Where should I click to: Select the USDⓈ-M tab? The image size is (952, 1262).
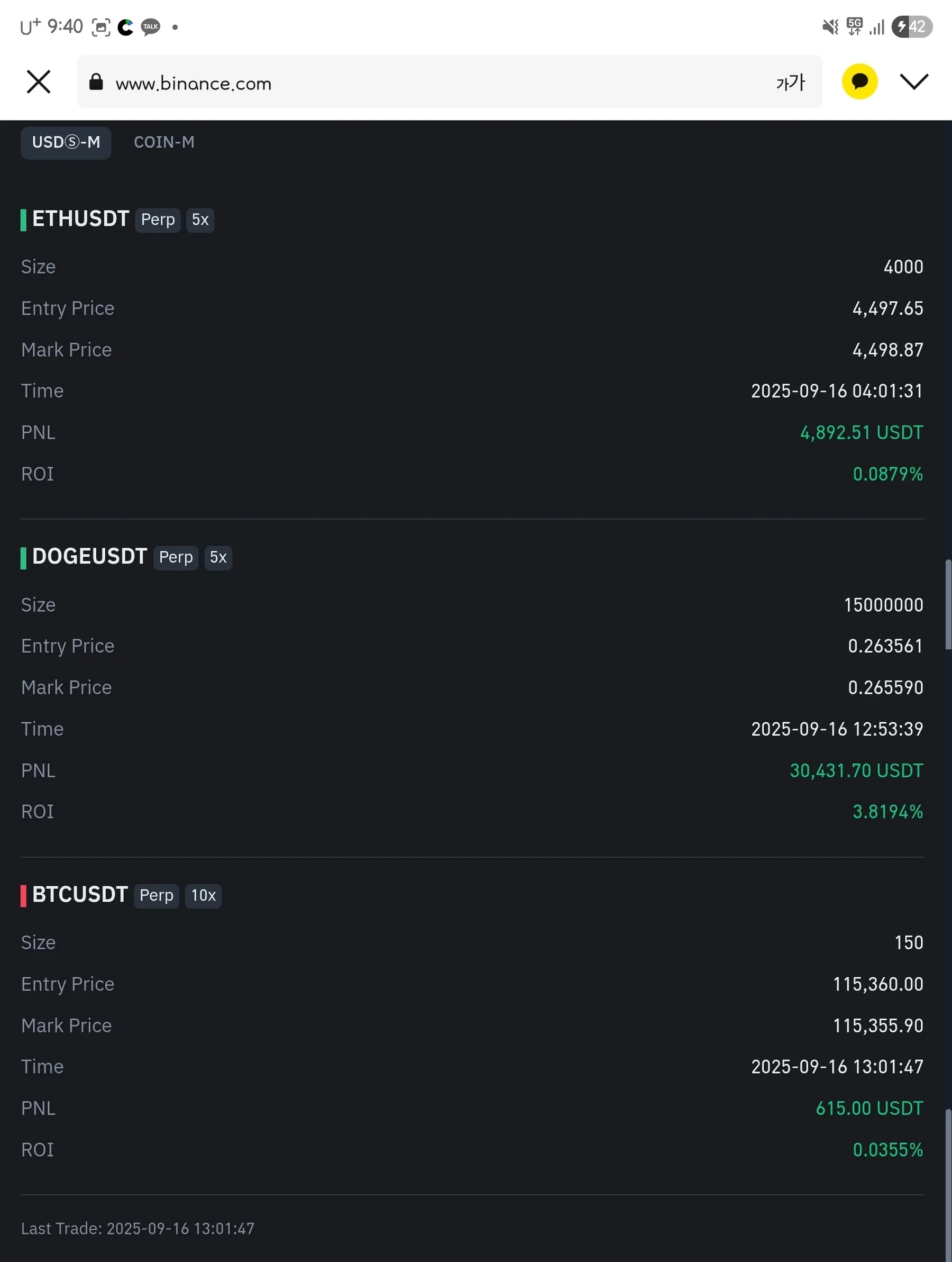tap(66, 142)
